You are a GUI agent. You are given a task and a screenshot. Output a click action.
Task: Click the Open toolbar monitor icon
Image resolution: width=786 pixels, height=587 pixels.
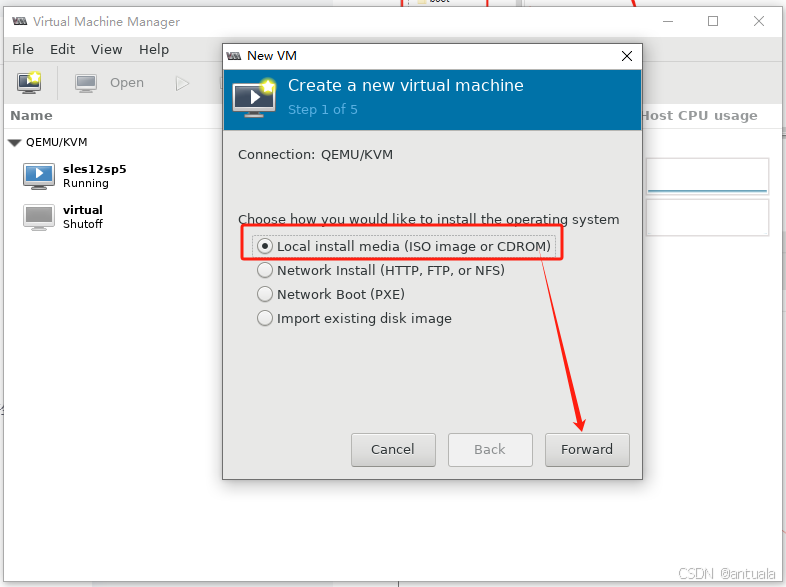(x=86, y=83)
